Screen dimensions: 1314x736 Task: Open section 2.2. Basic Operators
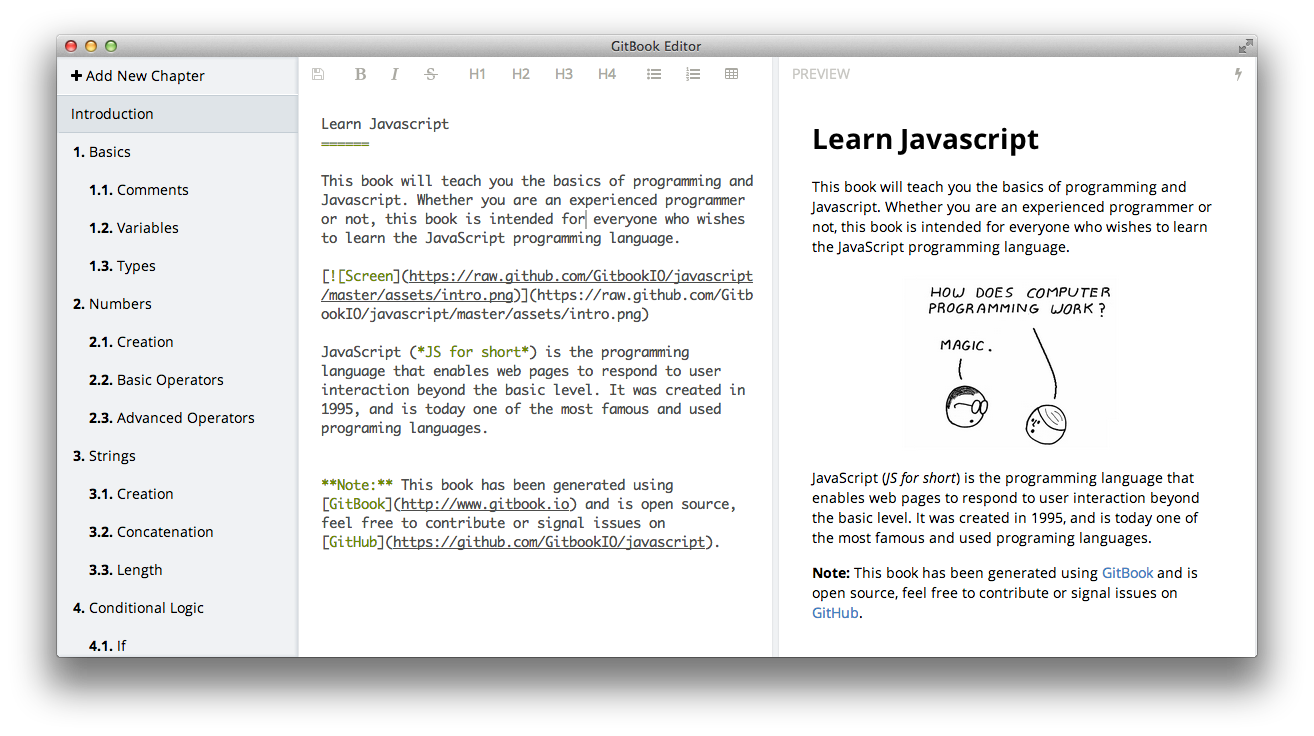178,380
